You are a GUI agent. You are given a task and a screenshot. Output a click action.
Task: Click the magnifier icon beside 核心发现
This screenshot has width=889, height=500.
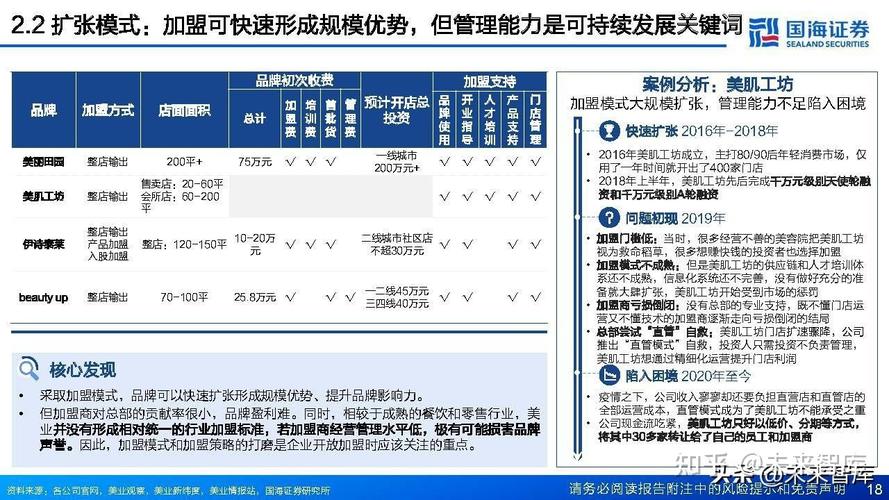click(28, 368)
